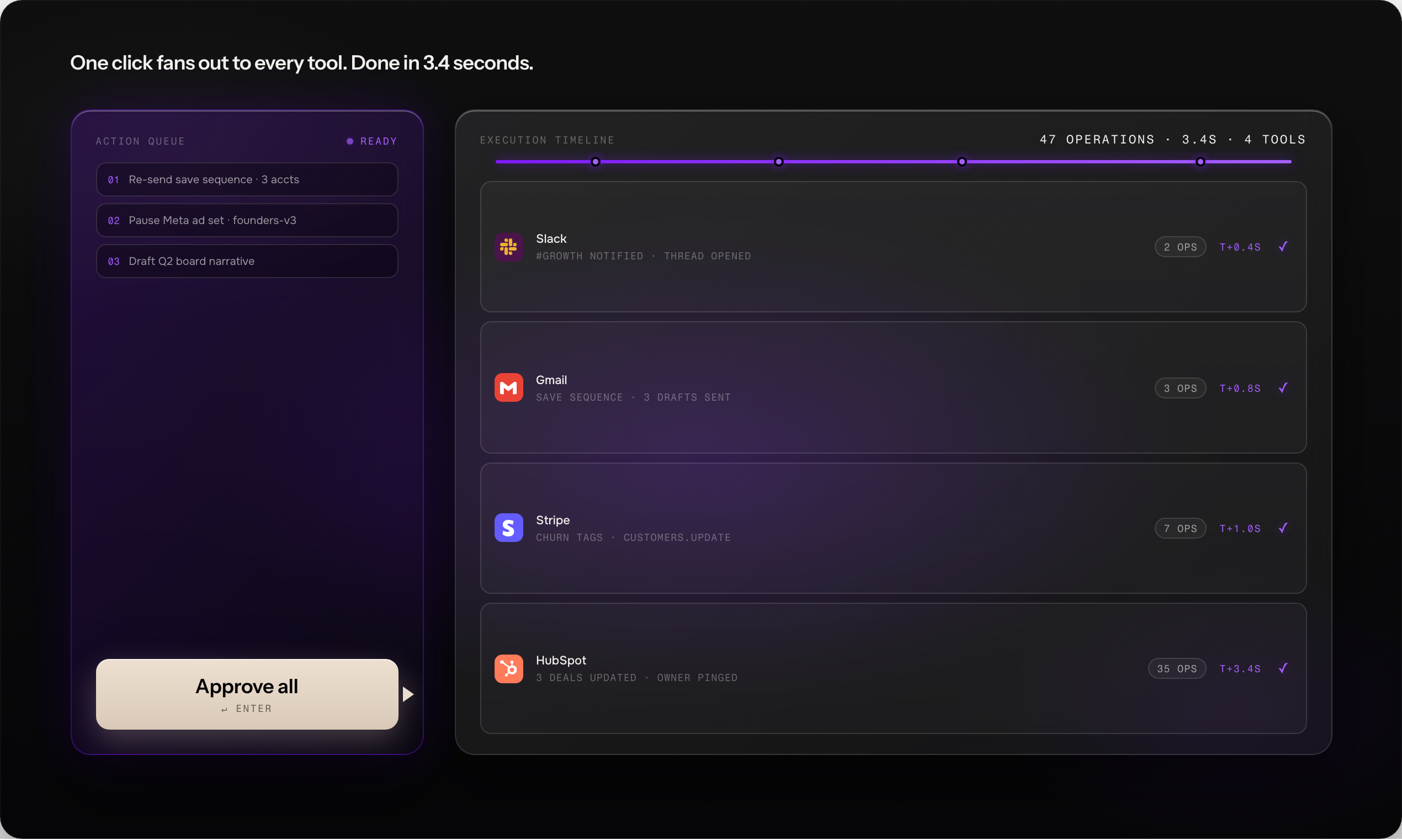This screenshot has height=840, width=1402.
Task: Click the Gmail app icon
Action: [508, 388]
